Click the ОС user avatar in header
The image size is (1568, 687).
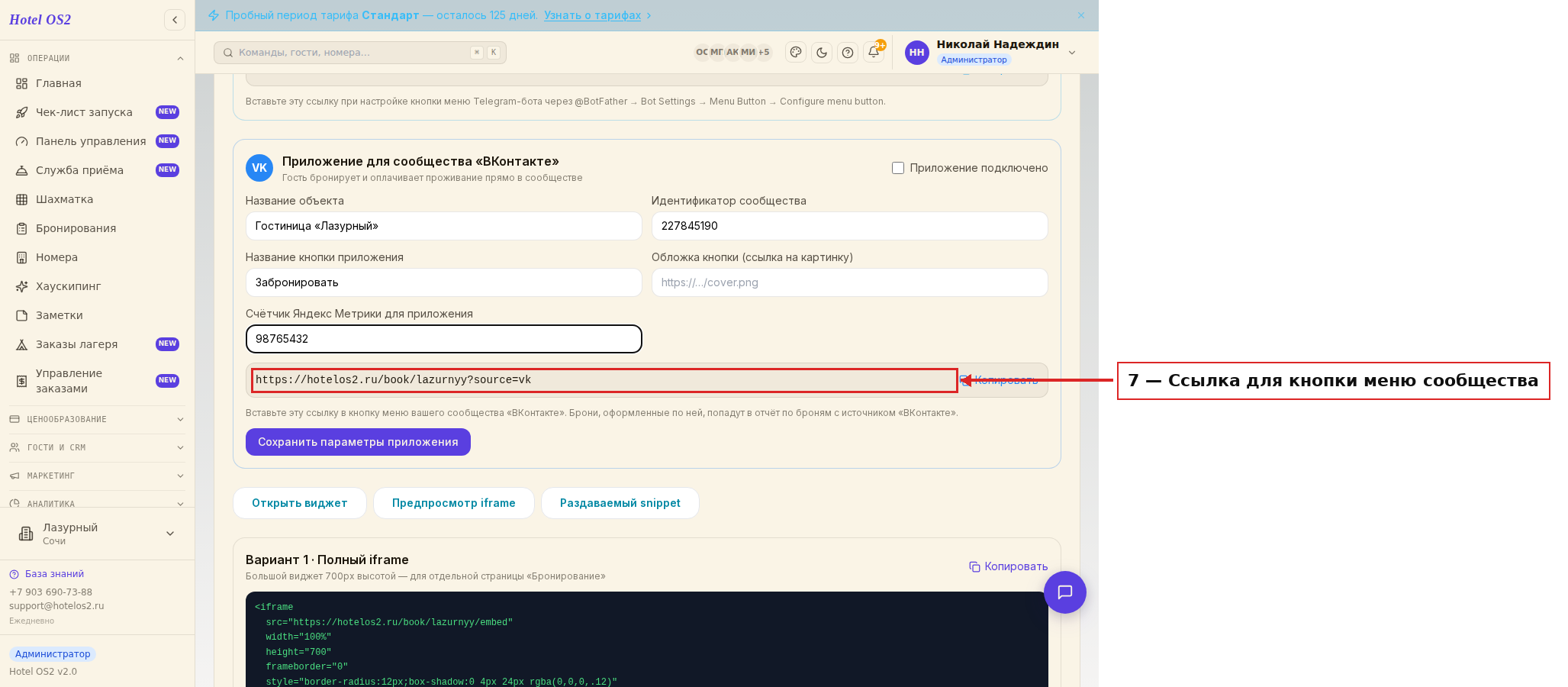tap(702, 53)
